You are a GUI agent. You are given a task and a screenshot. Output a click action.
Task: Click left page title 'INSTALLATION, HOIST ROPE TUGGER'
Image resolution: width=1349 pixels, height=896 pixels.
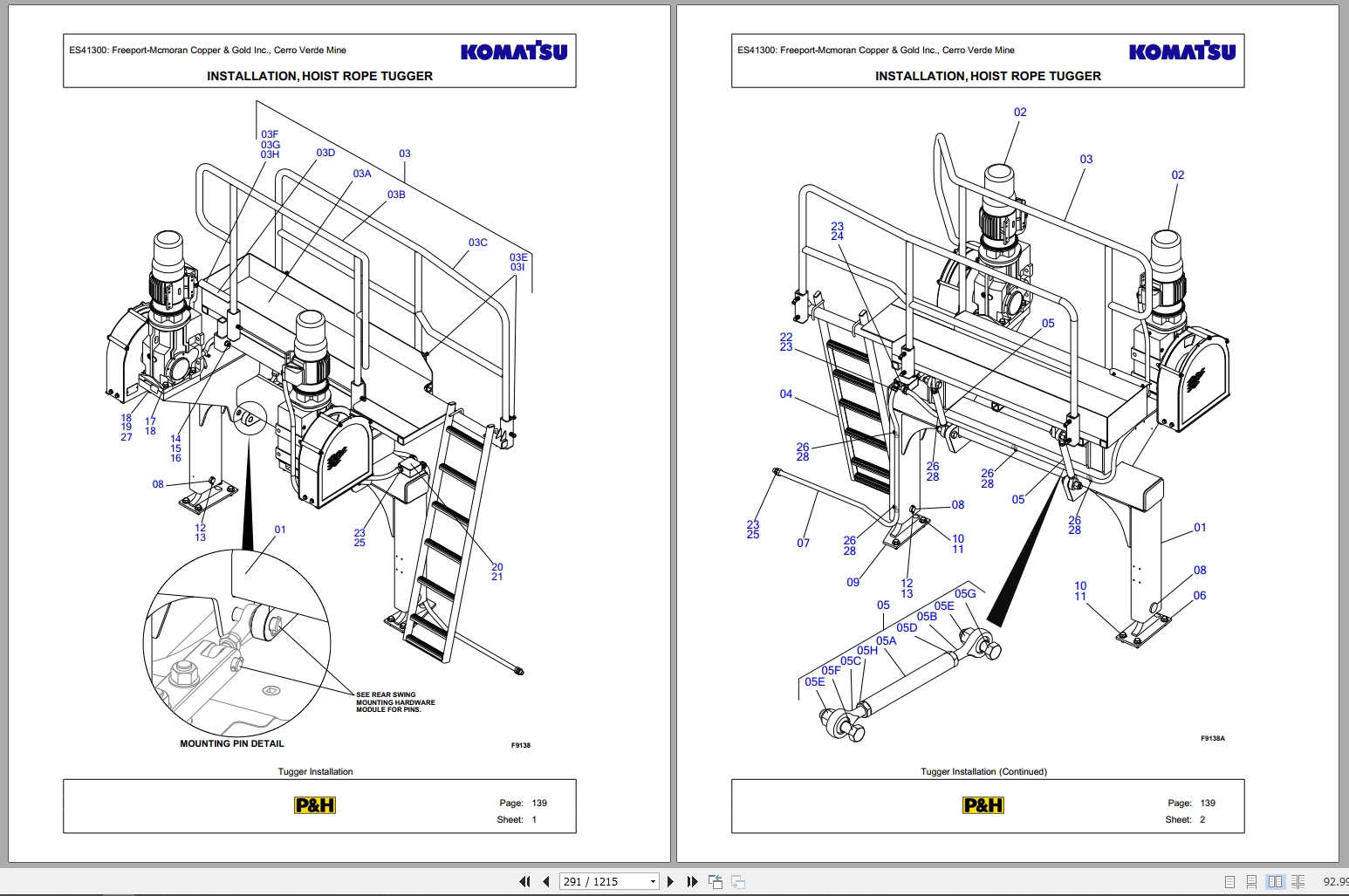click(319, 76)
